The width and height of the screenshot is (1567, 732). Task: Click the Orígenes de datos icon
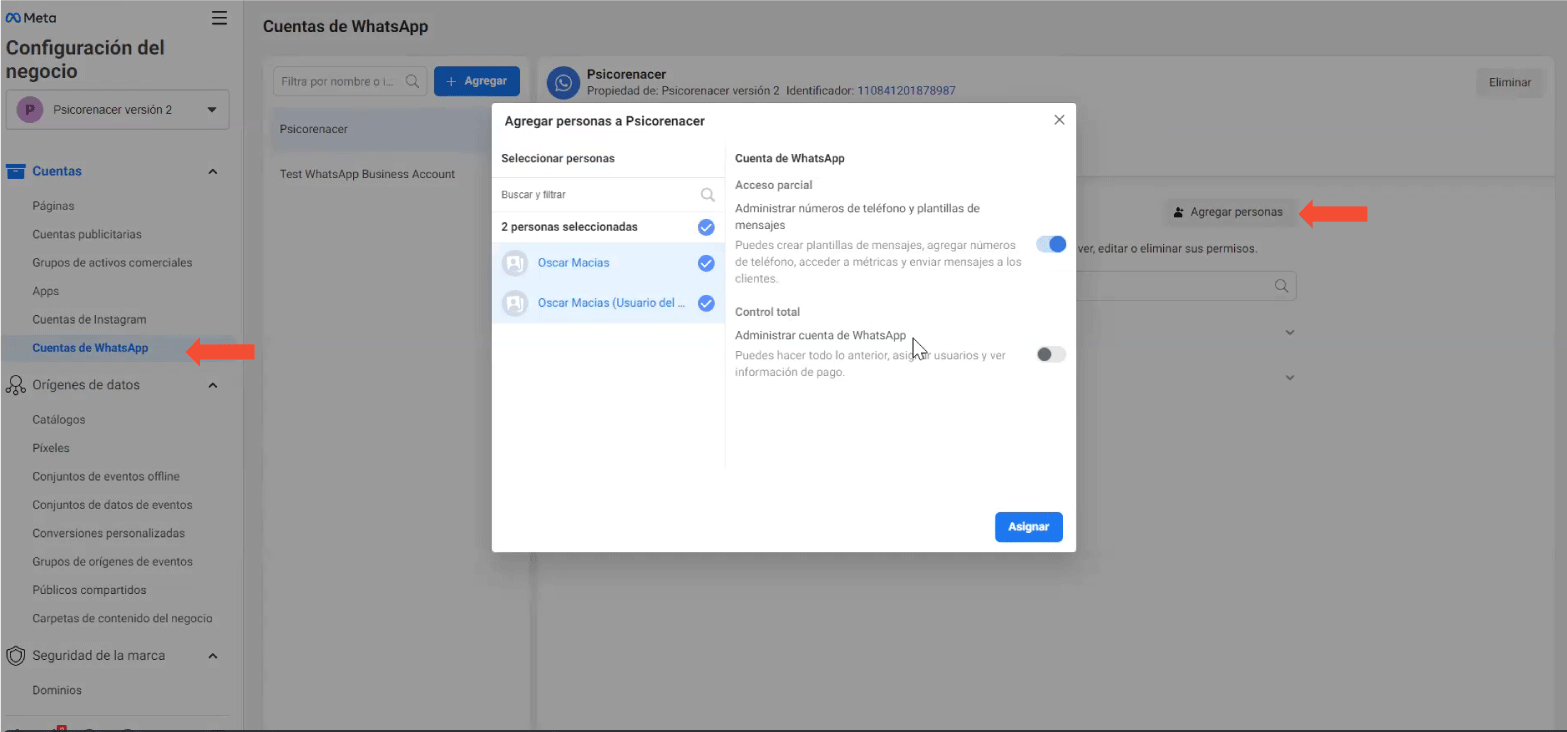click(x=15, y=385)
